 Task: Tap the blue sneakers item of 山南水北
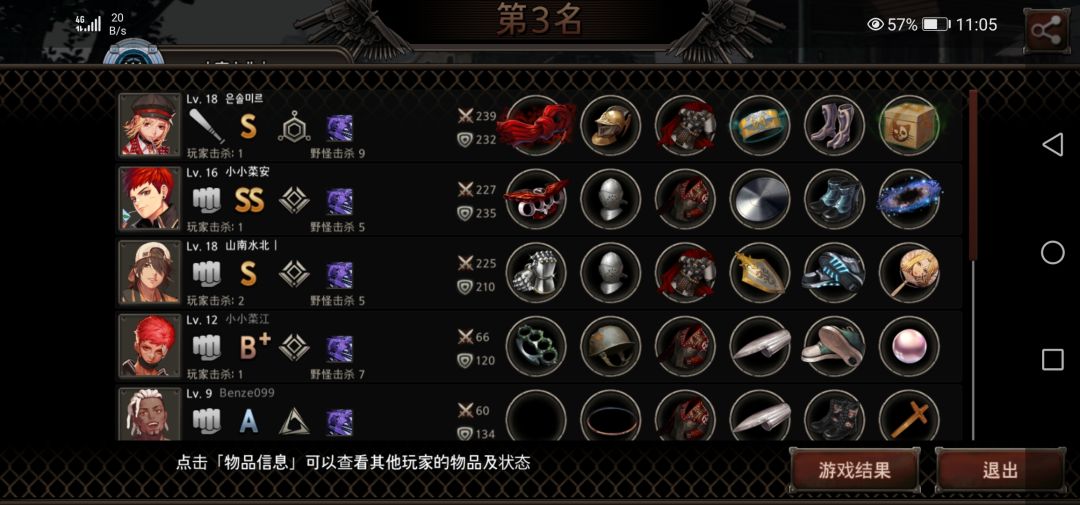click(x=834, y=272)
